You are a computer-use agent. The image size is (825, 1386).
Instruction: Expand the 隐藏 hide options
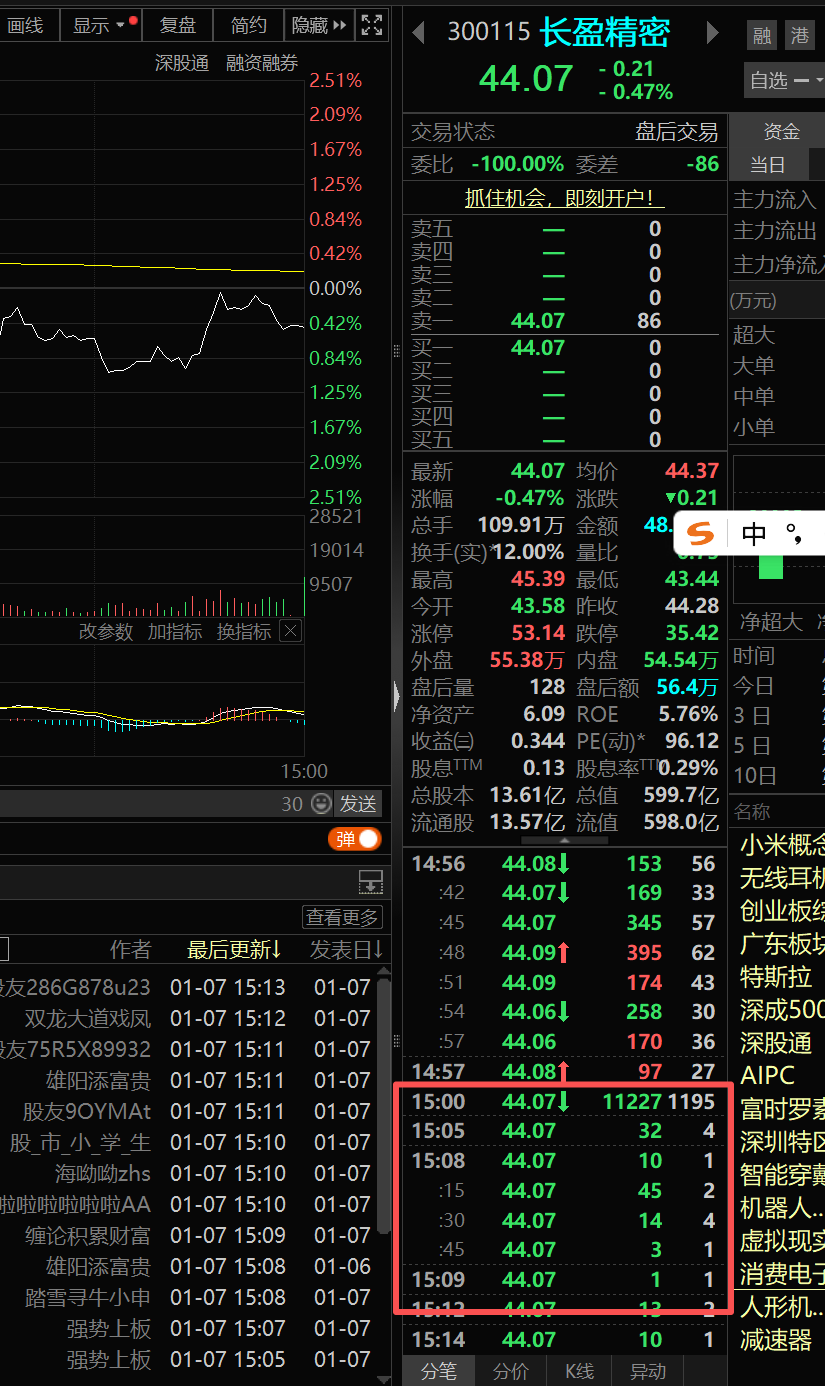click(319, 25)
